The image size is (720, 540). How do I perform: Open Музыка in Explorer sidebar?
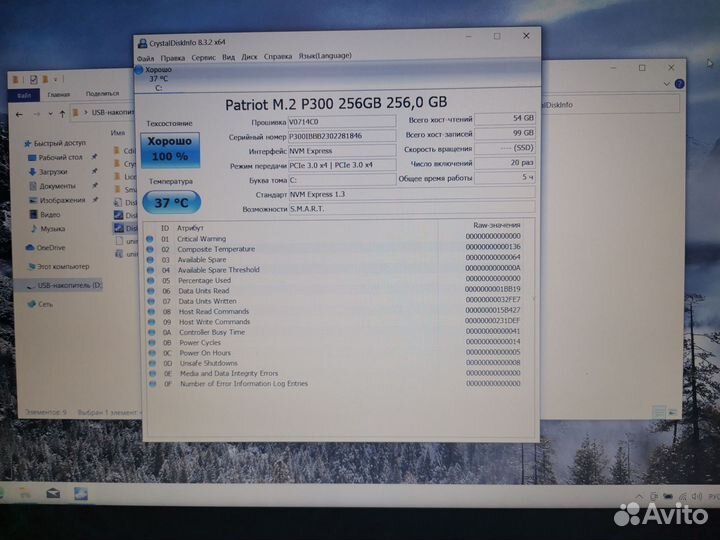(47, 229)
